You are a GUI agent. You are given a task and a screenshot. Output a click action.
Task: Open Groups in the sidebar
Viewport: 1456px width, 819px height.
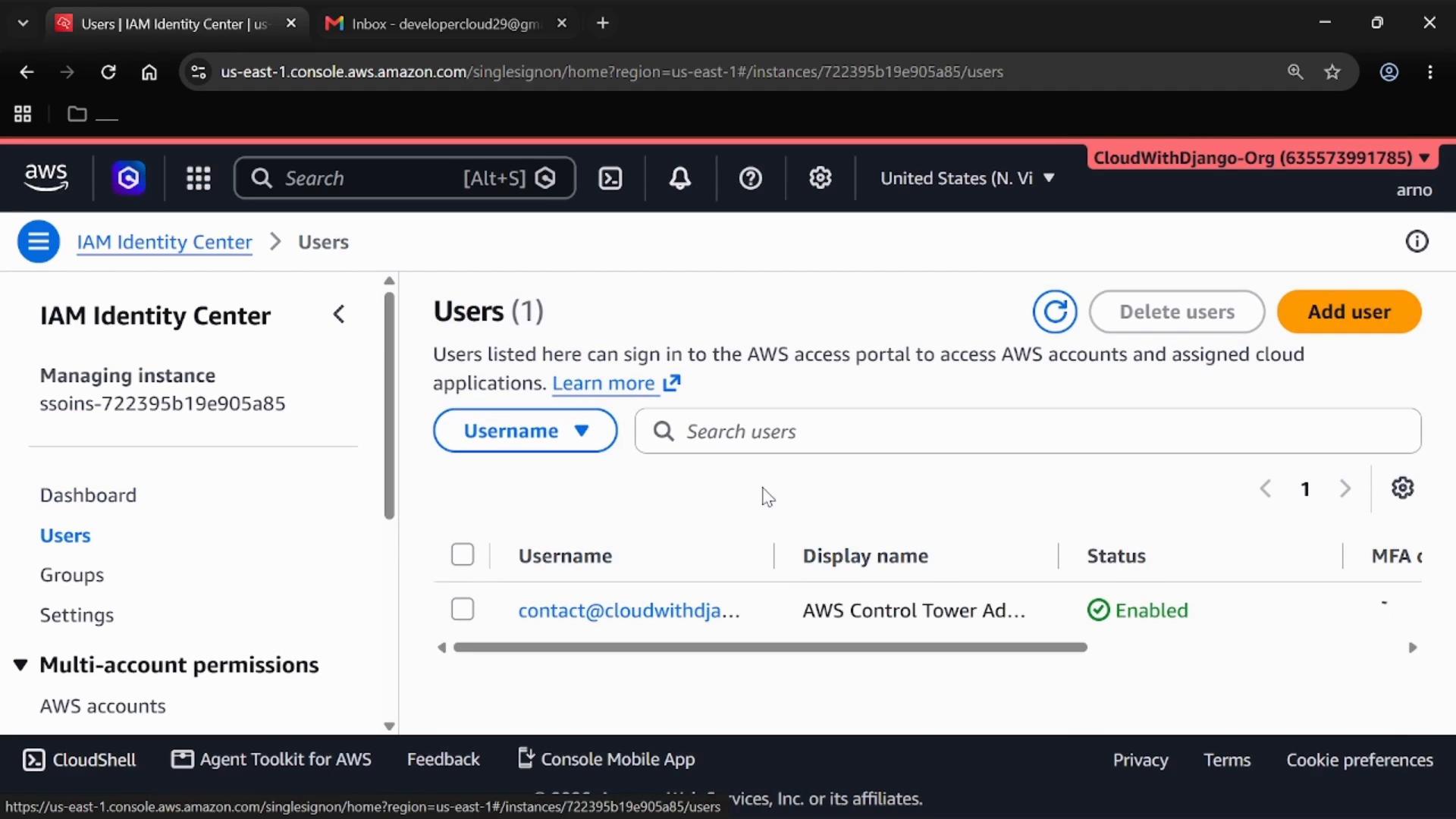pyautogui.click(x=72, y=575)
